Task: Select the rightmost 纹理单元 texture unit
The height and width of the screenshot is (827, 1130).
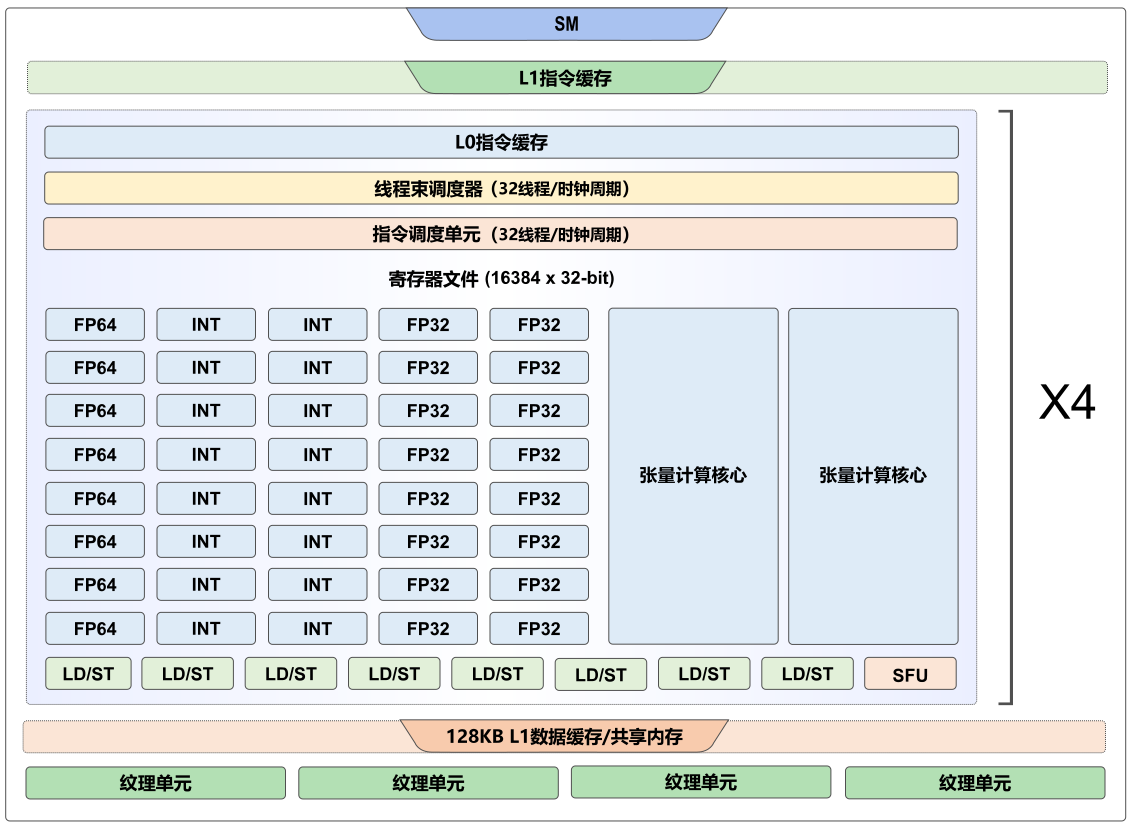Action: 975,783
